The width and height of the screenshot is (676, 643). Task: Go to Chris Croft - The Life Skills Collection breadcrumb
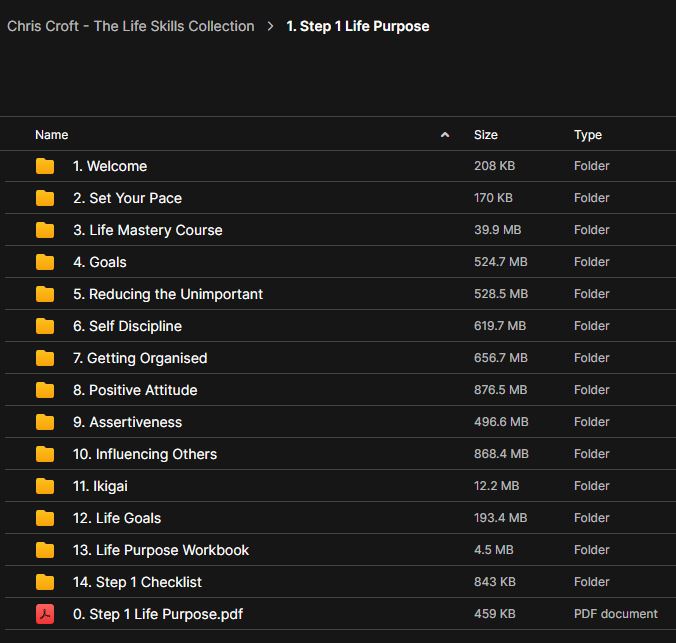pyautogui.click(x=131, y=27)
